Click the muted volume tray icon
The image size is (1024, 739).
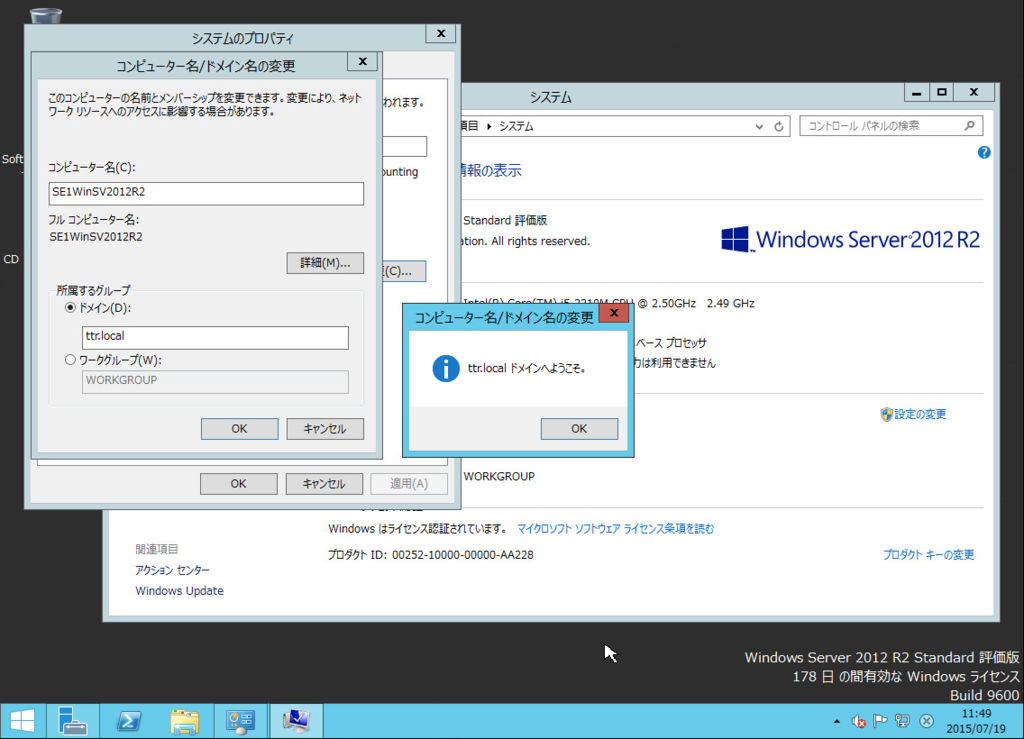point(859,721)
